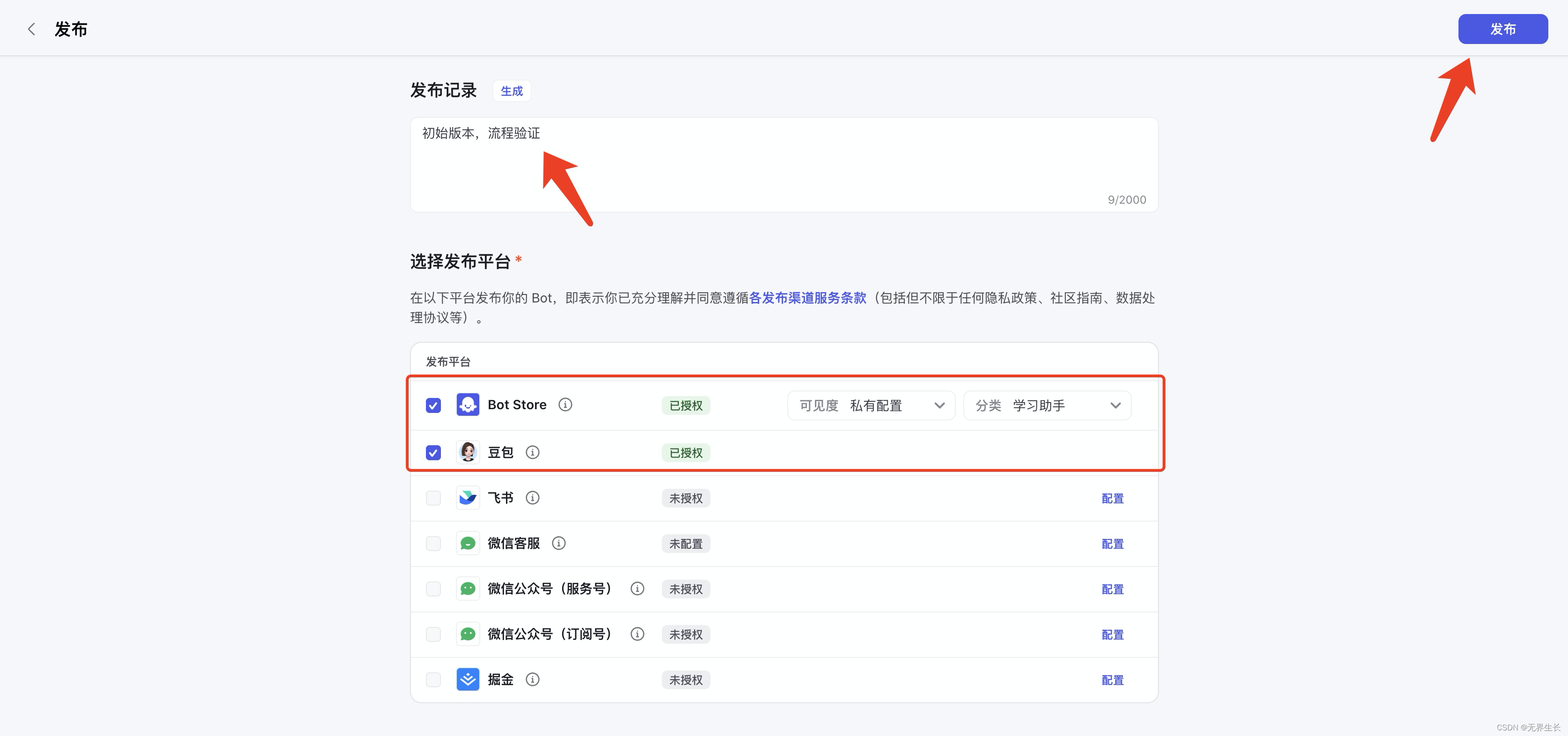Click the back arrow icon
Image resolution: width=1568 pixels, height=736 pixels.
point(32,29)
